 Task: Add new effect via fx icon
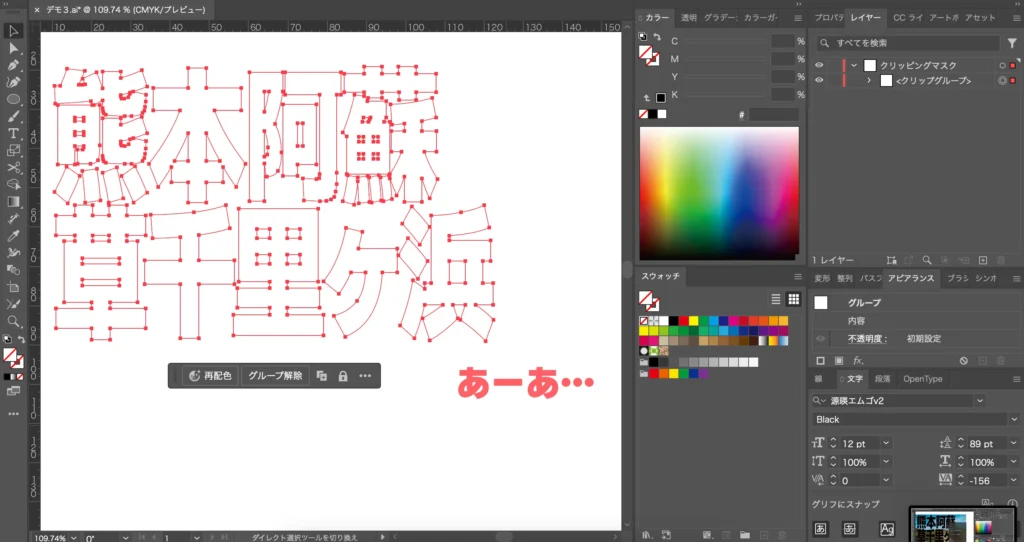(858, 360)
